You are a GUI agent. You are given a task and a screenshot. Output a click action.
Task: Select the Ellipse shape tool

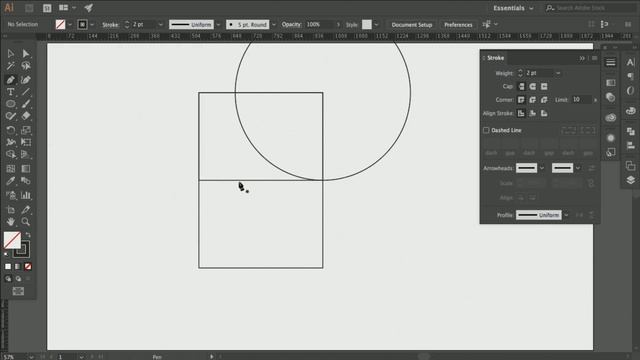(x=11, y=104)
